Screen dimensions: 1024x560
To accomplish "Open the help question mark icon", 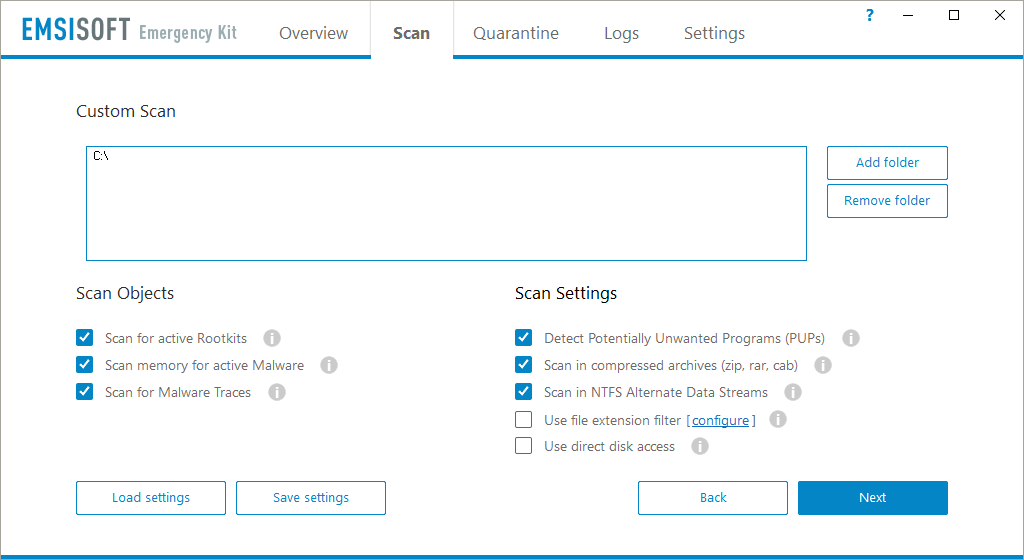I will click(x=869, y=15).
